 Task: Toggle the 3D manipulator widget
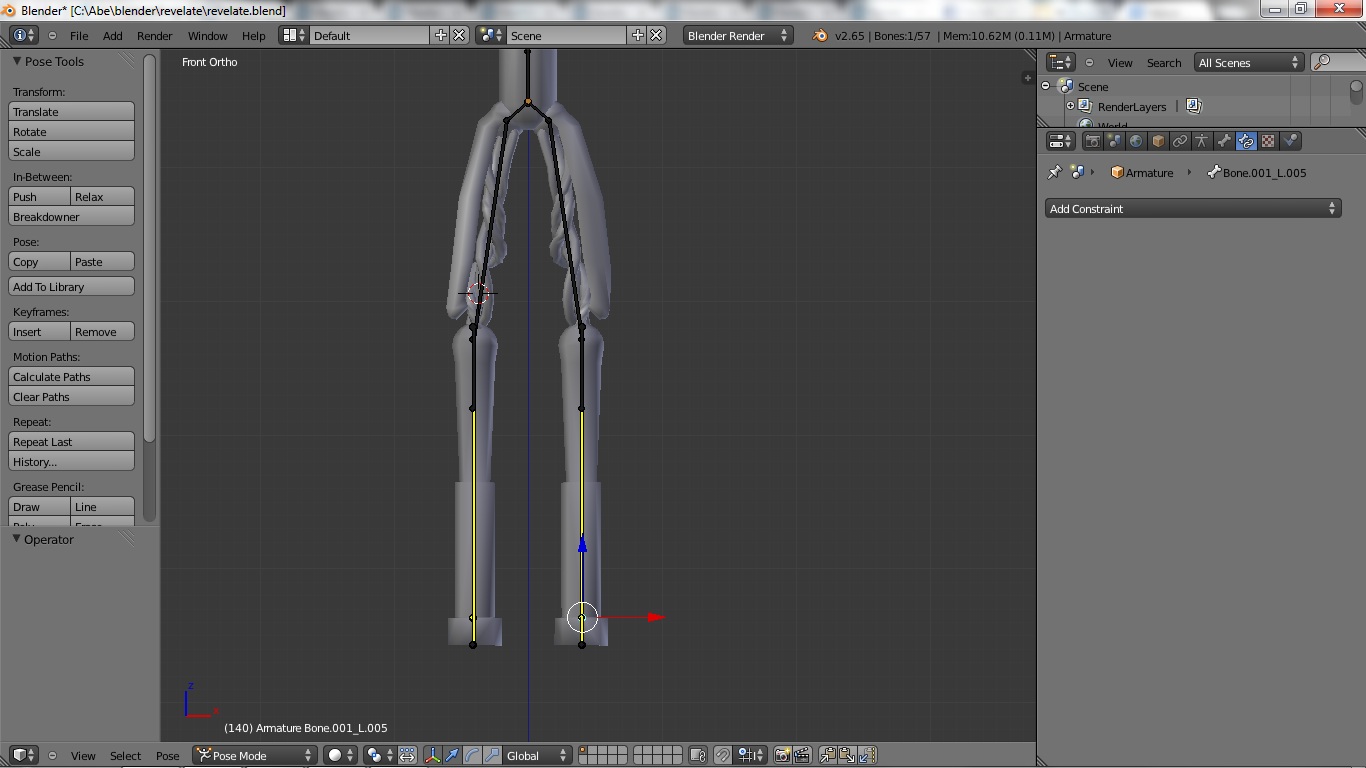point(433,755)
